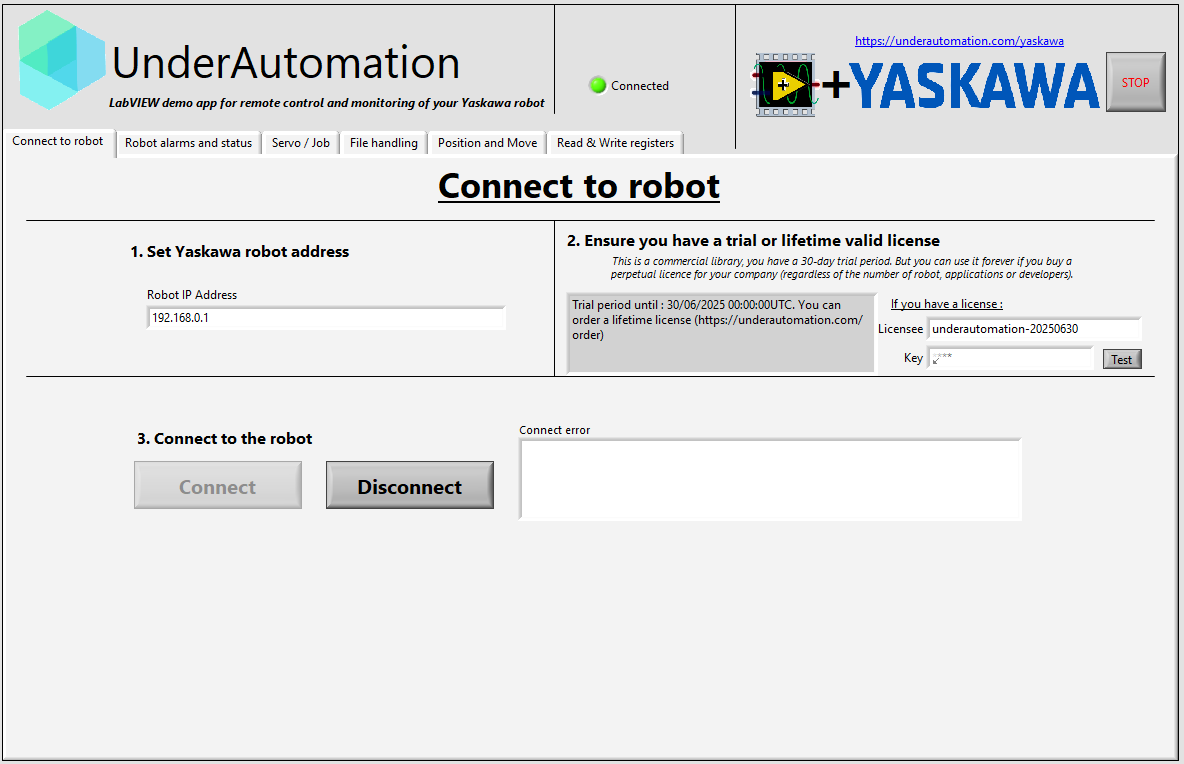The height and width of the screenshot is (764, 1184).
Task: Click the Test license button
Action: coord(1121,359)
